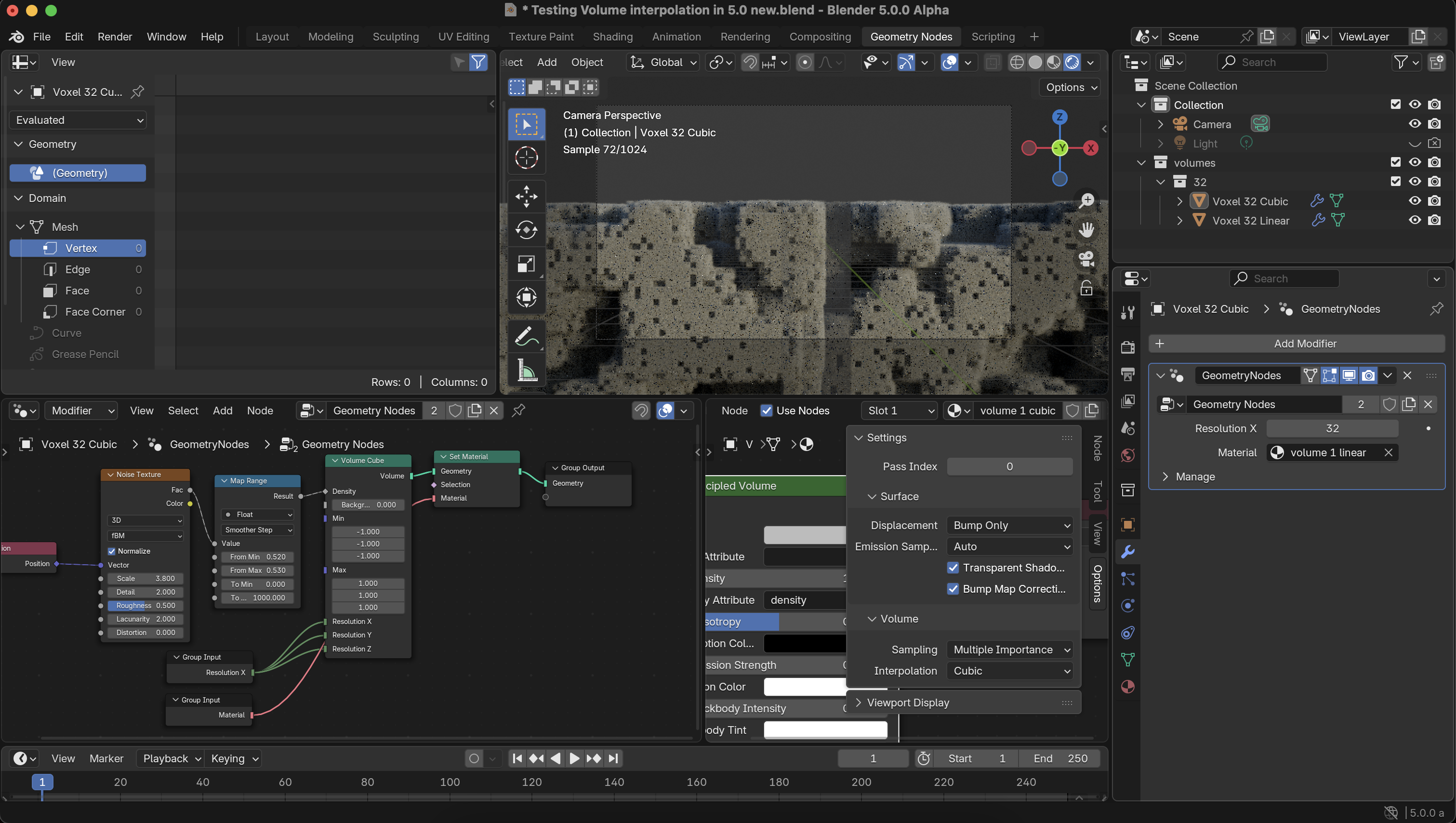
Task: Switch to wireframe viewport shading icon
Action: (1017, 62)
